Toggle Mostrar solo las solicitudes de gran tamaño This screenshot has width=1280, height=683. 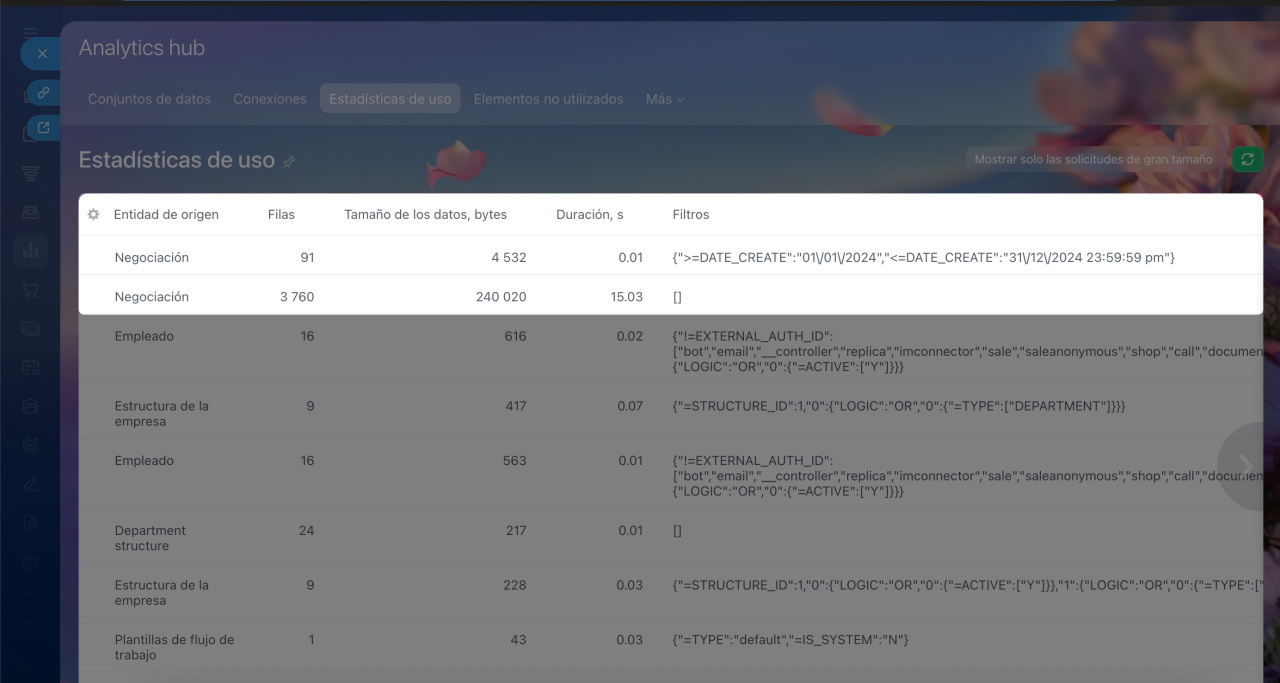pyautogui.click(x=1093, y=159)
